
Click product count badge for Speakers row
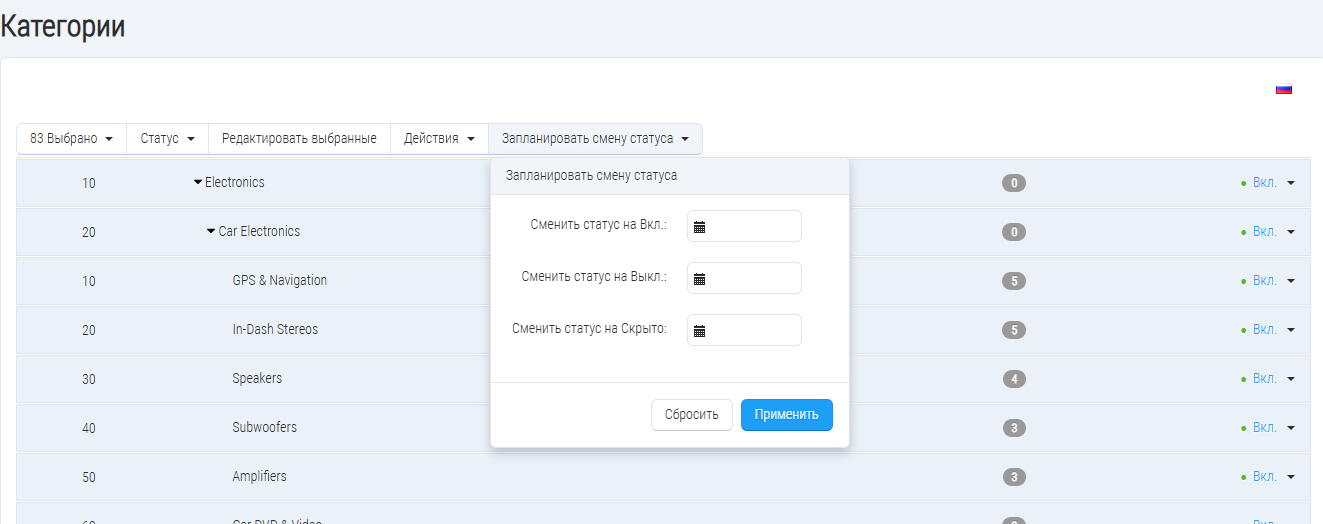point(1014,379)
